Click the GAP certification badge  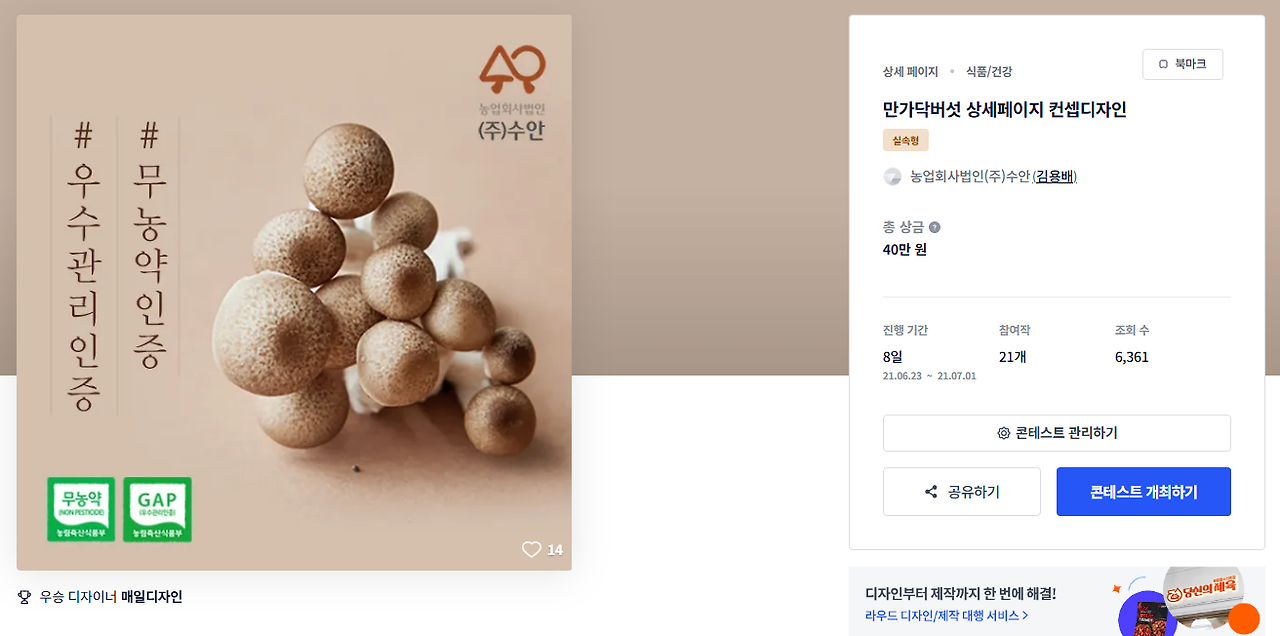pyautogui.click(x=157, y=509)
